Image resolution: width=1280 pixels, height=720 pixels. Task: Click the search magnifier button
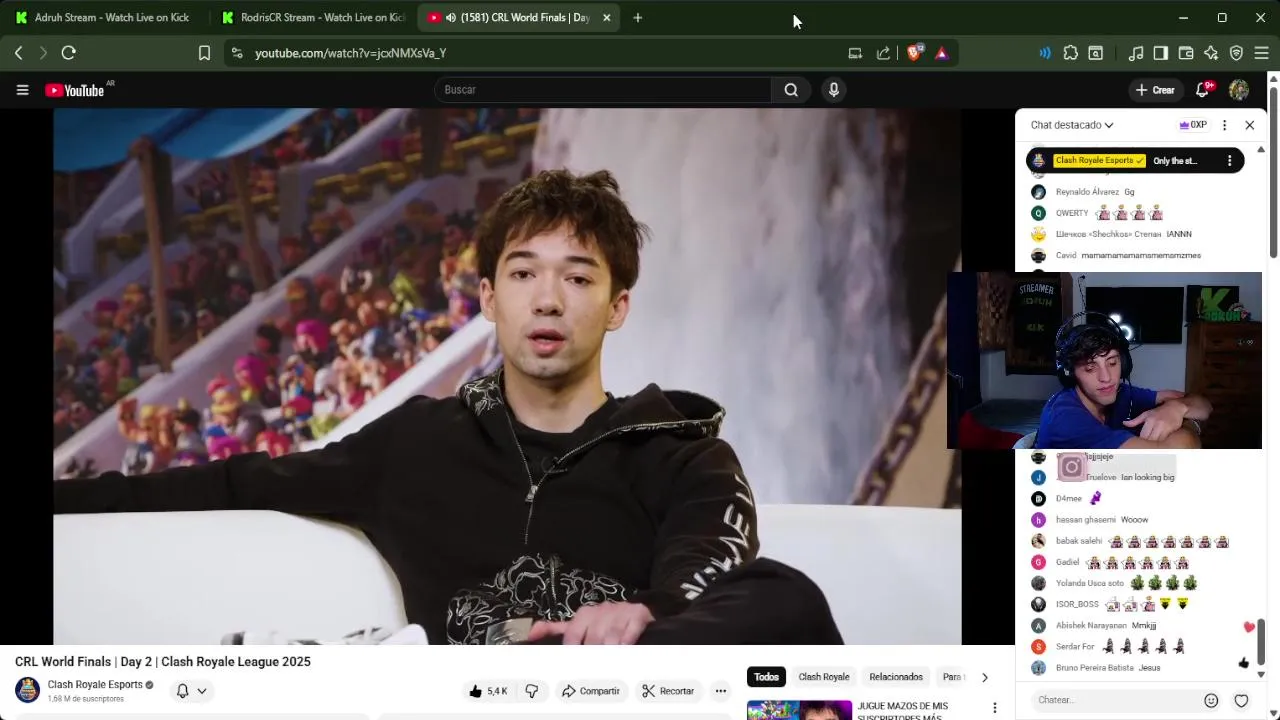[791, 90]
